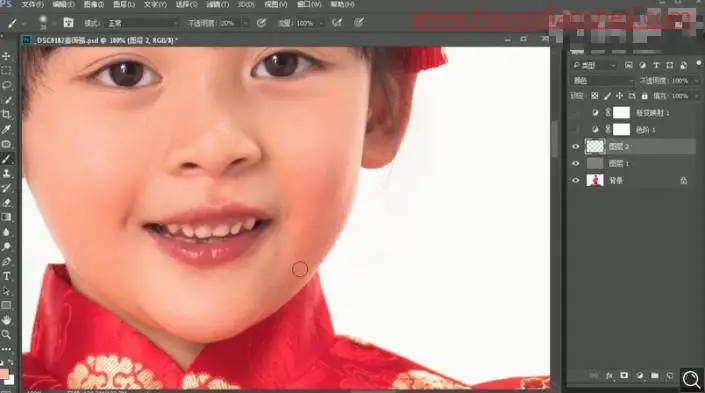Viewport: 705px width, 393px height.
Task: Filter layers by pixel layers icon
Action: coord(629,65)
